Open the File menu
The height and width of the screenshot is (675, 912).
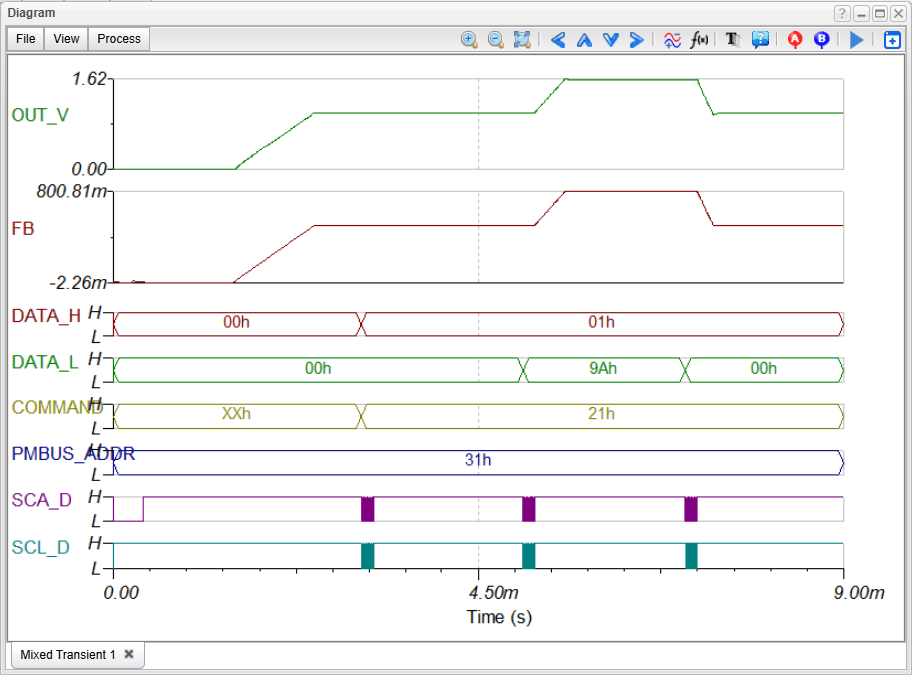[26, 39]
